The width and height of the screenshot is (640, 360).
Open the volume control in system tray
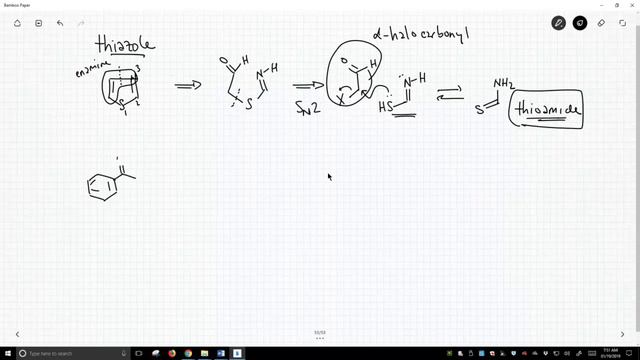click(567, 353)
